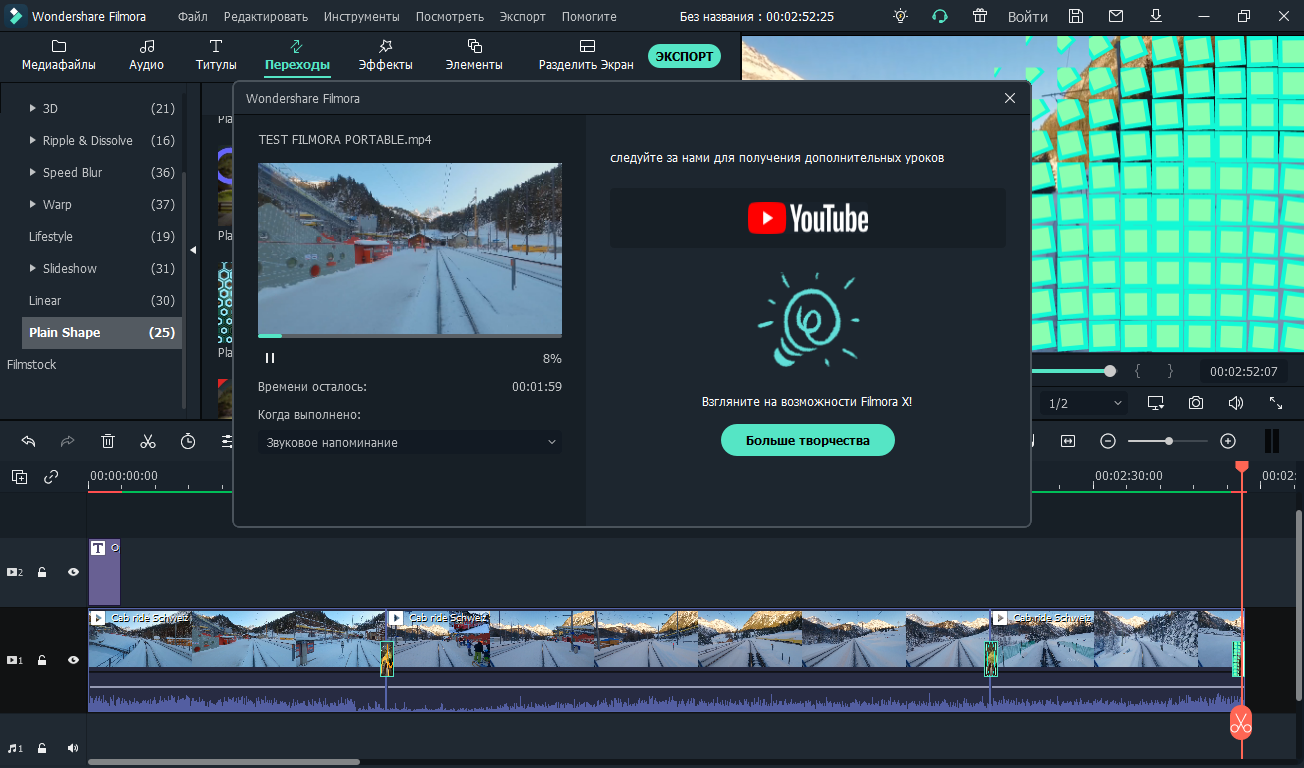Click the trash delete icon
The height and width of the screenshot is (768, 1304).
click(x=108, y=441)
